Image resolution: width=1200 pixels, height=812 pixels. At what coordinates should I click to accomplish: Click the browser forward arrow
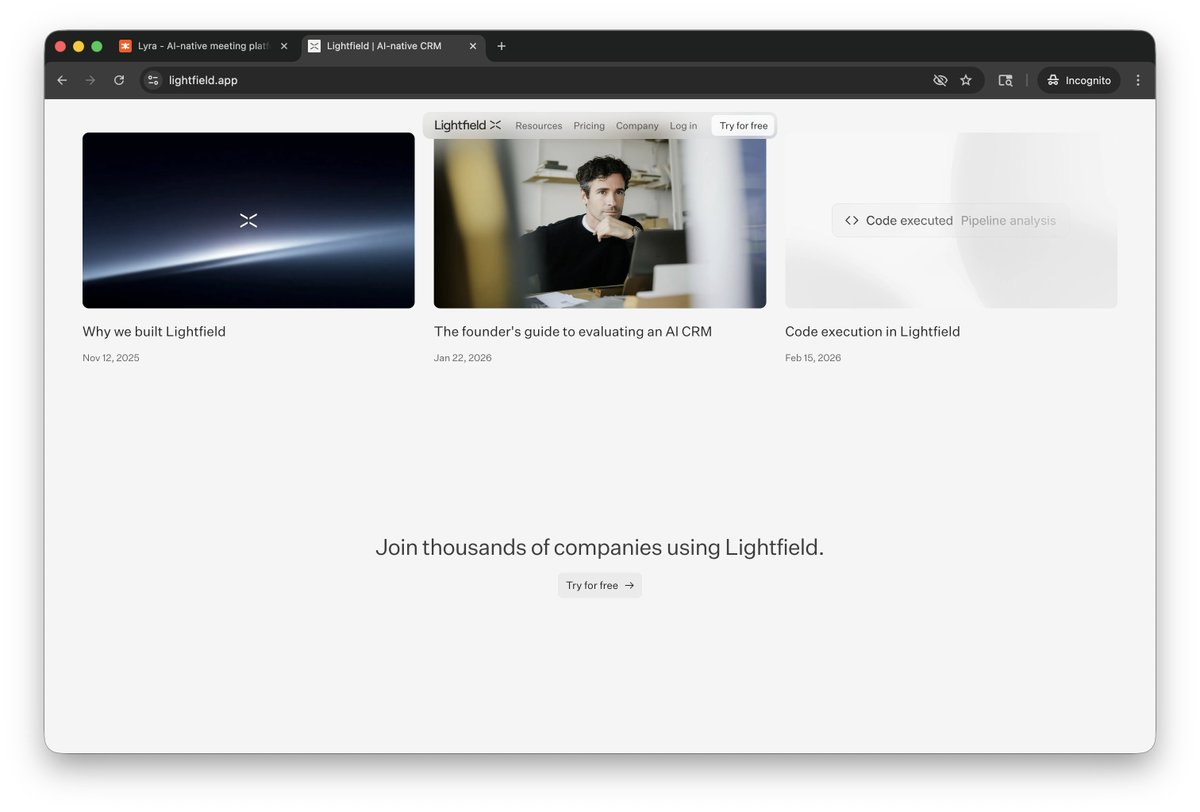tap(90, 80)
